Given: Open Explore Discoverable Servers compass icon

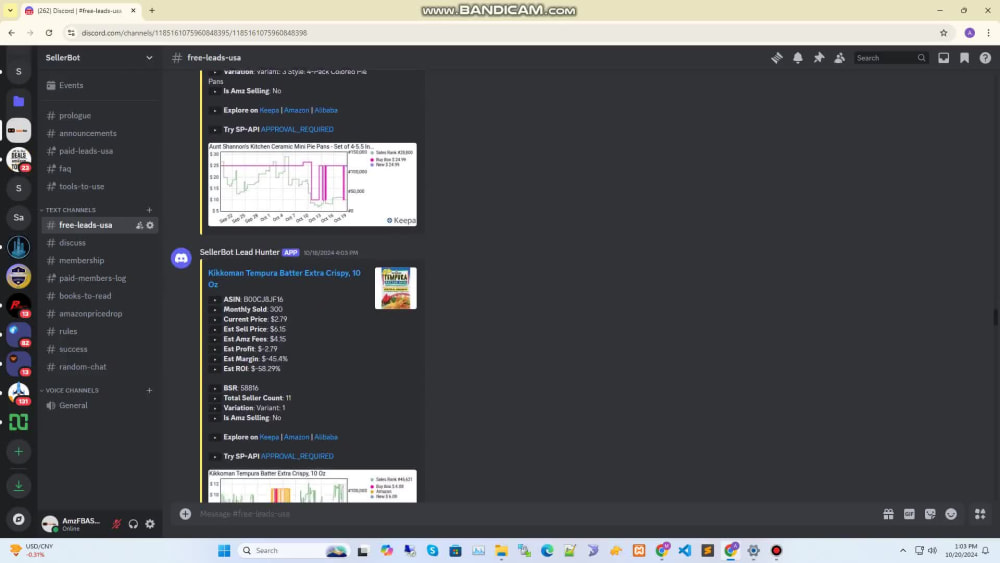Looking at the screenshot, I should point(18,520).
